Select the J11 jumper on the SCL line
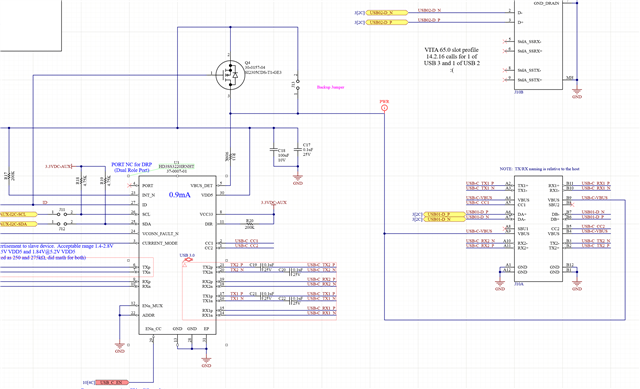Screen dimensions: 640x389 [62, 213]
